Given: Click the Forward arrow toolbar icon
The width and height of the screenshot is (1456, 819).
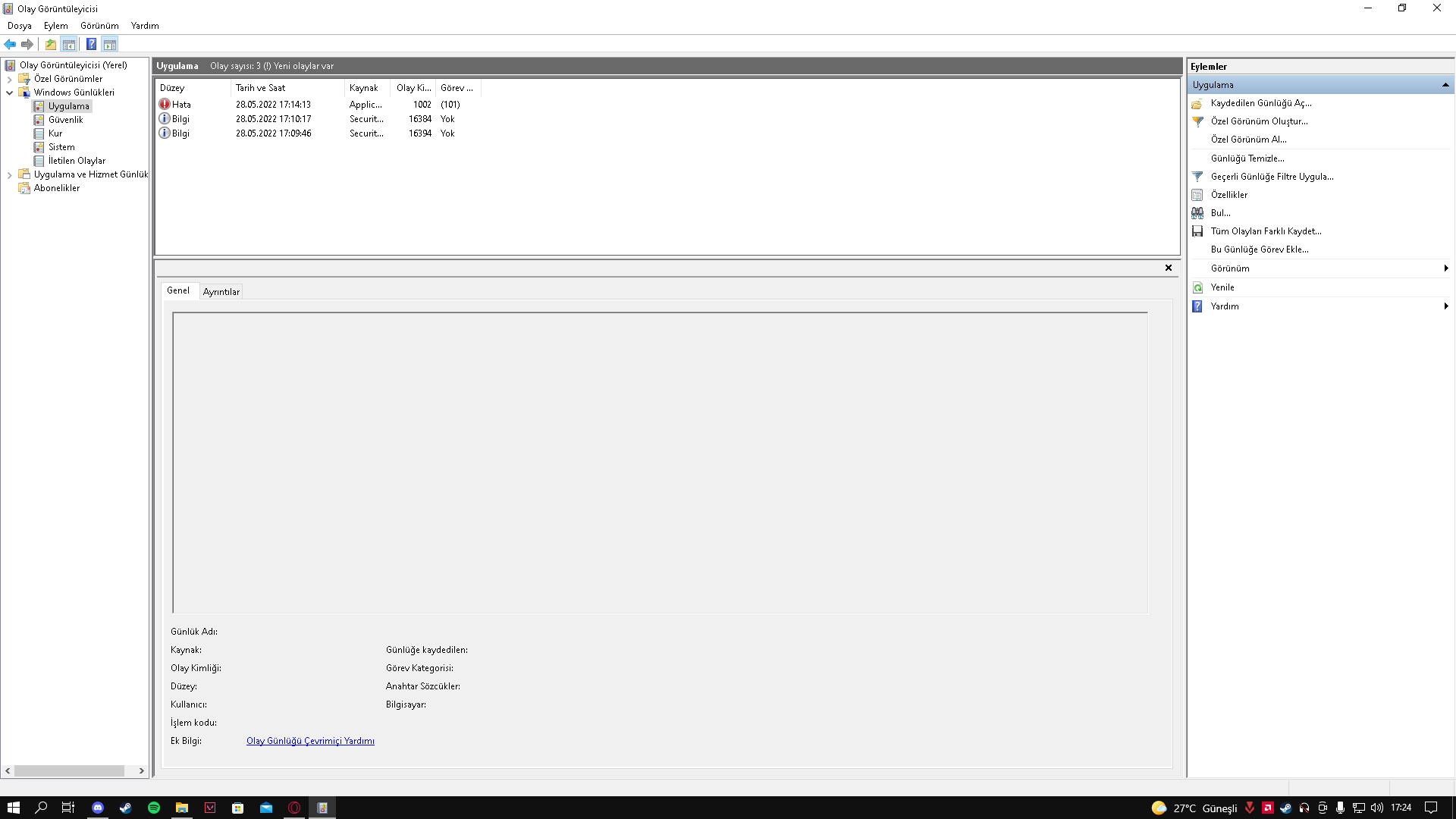Looking at the screenshot, I should point(27,44).
